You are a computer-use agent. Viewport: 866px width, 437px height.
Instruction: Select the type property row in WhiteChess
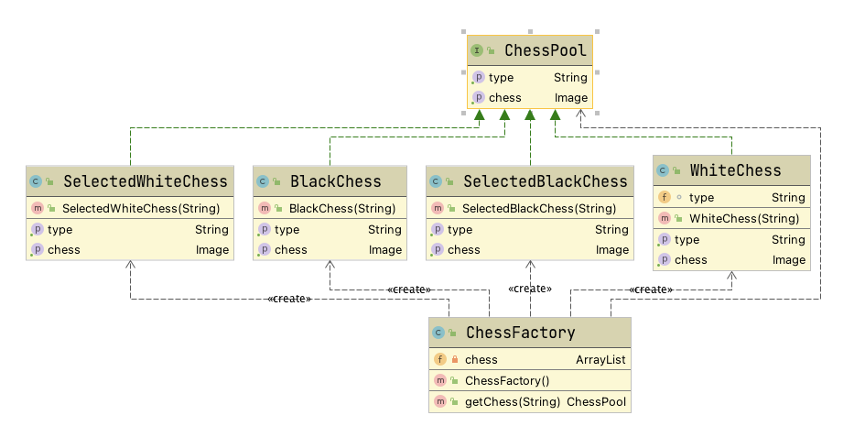pos(732,240)
